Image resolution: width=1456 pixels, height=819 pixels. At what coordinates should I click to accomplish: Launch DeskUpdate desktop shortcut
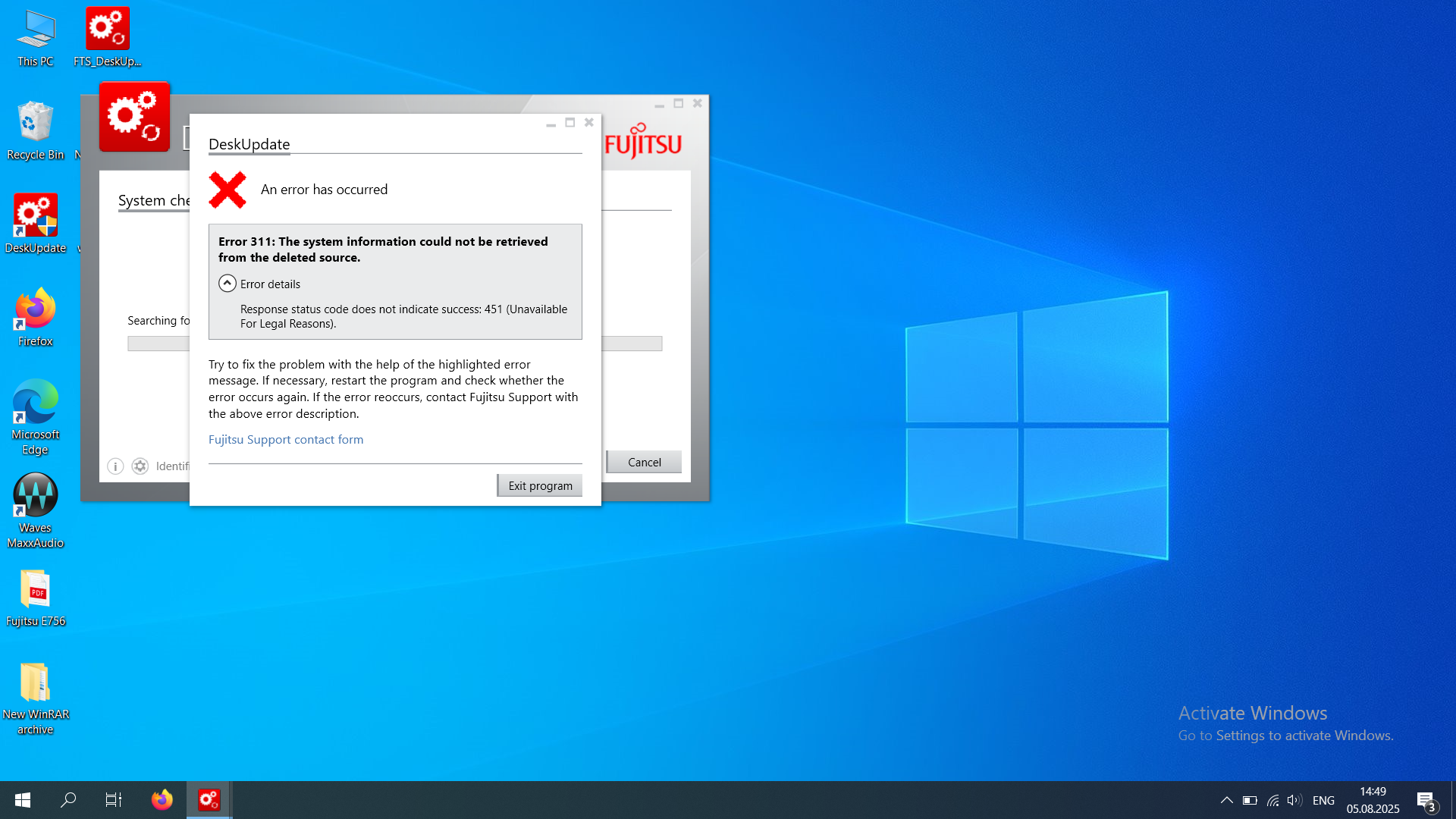(x=36, y=224)
